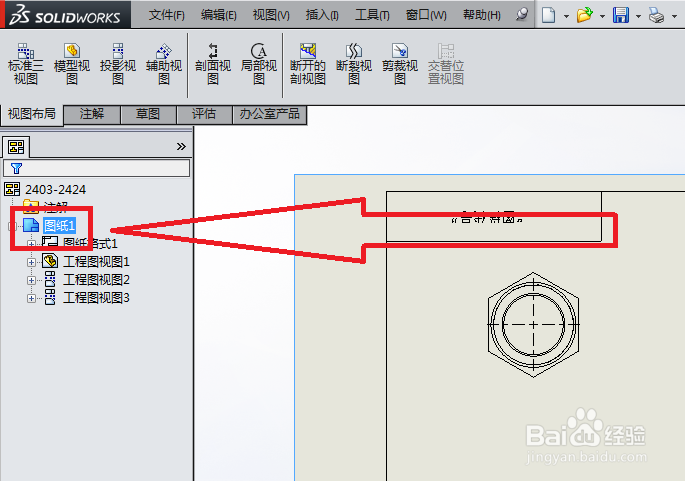Open the 视图(V) menu

271,15
